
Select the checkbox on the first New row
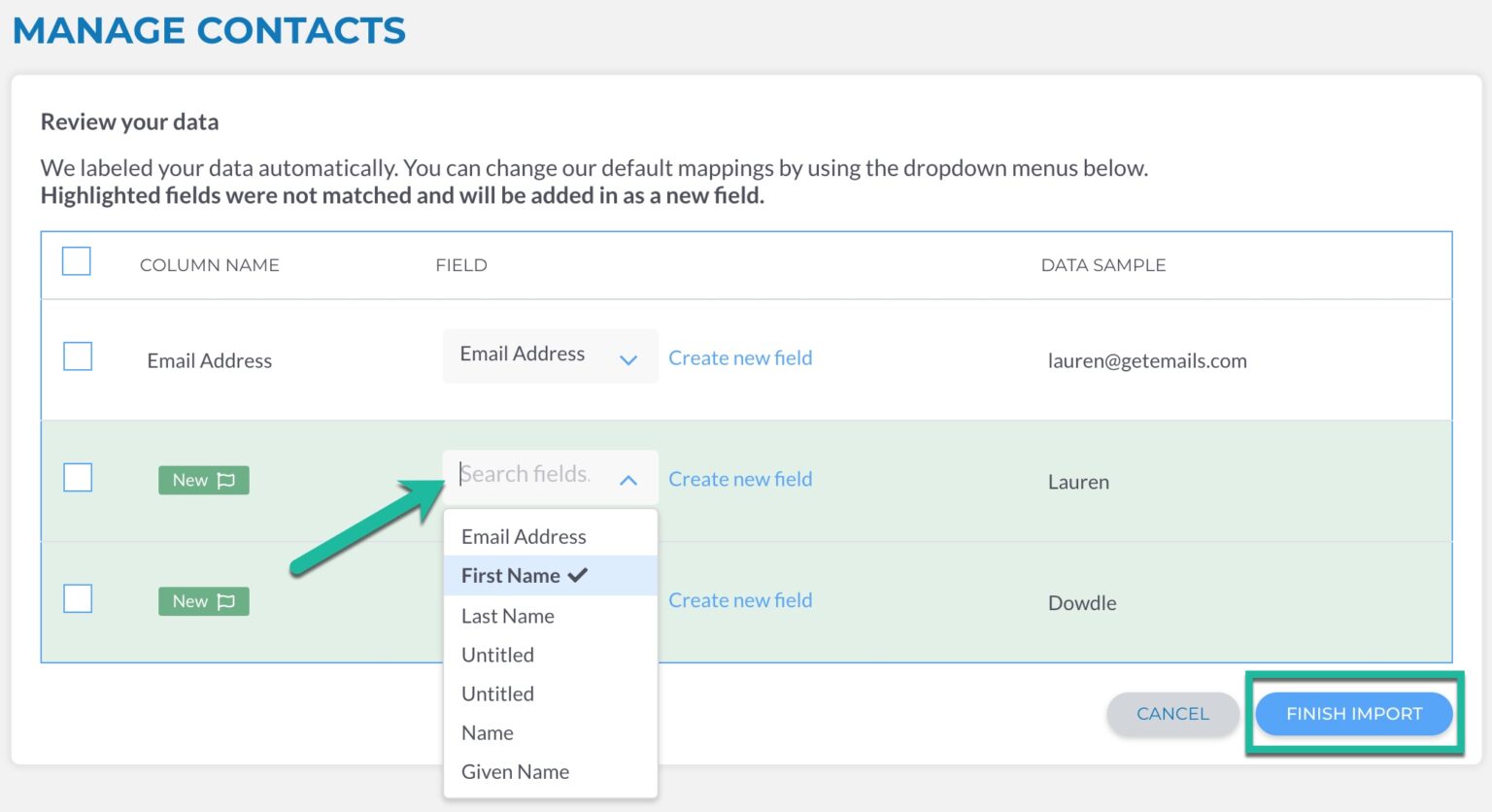click(x=77, y=477)
